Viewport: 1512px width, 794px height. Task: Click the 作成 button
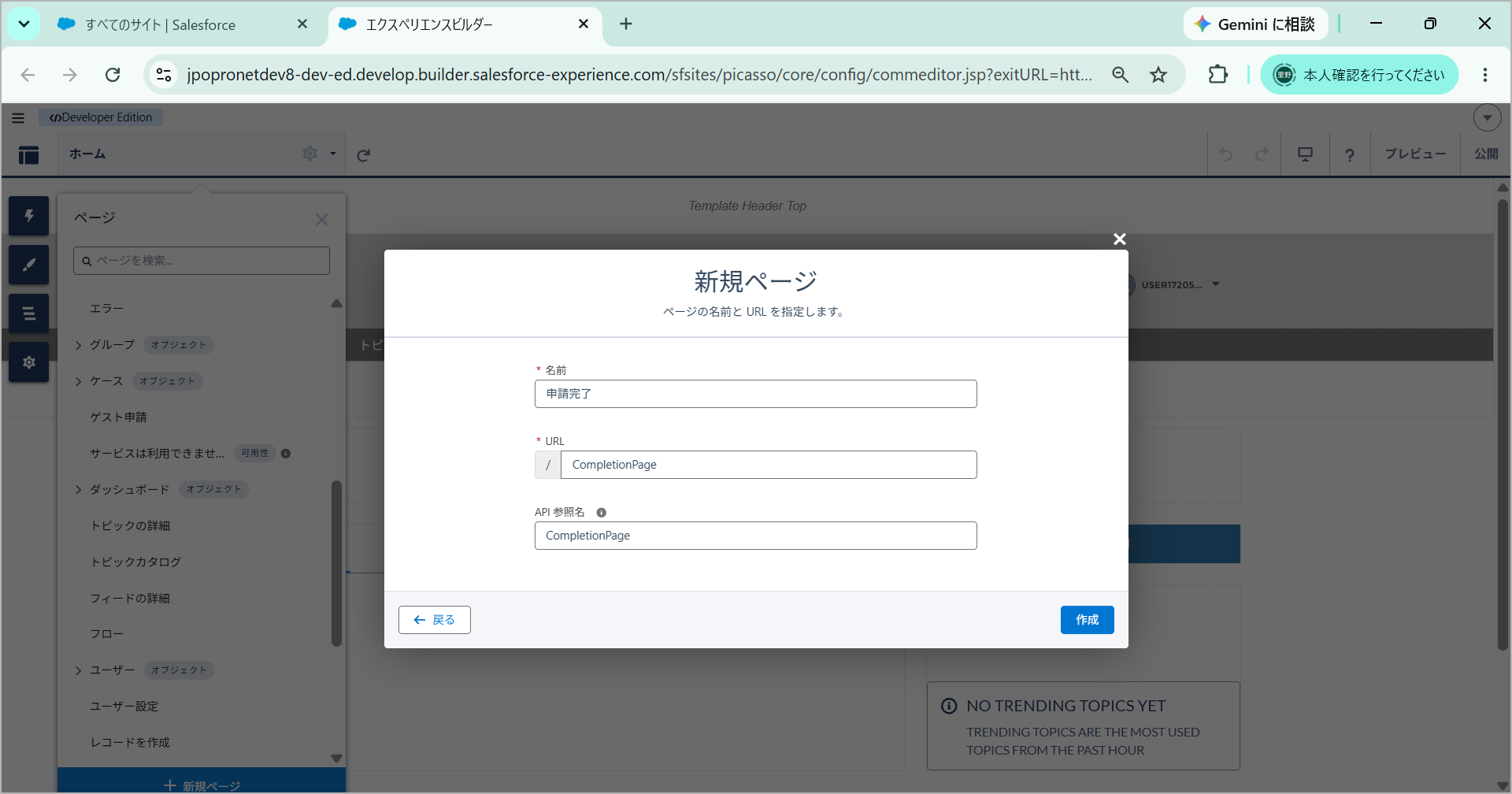tap(1087, 620)
